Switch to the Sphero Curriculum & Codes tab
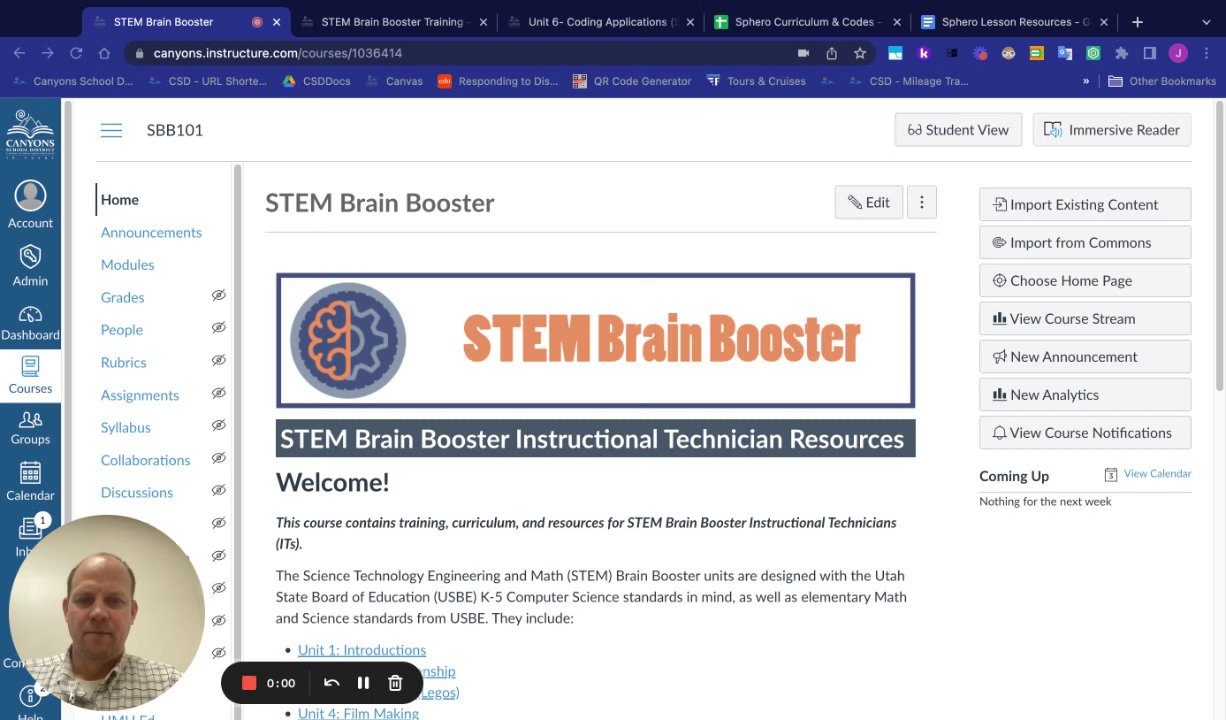The width and height of the screenshot is (1226, 720). [x=808, y=21]
